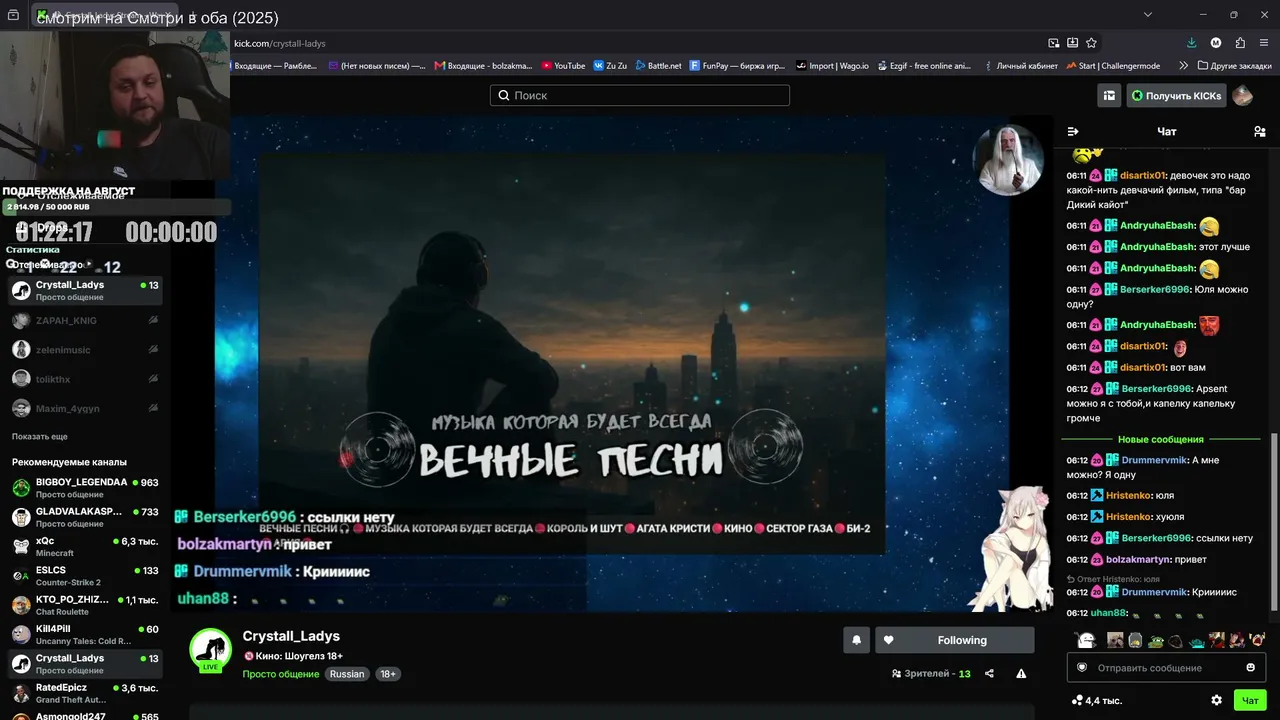Screen dimensions: 1280x720
Task: Open Crystall_Ladys in the followed channels list
Action: click(x=85, y=291)
